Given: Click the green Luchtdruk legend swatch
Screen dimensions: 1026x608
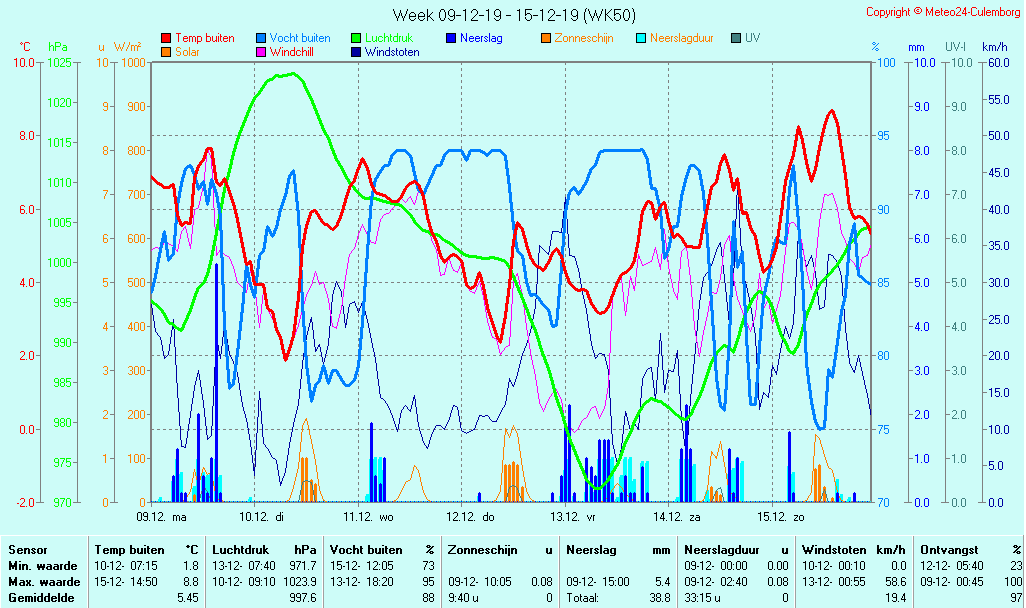Looking at the screenshot, I should coord(356,38).
